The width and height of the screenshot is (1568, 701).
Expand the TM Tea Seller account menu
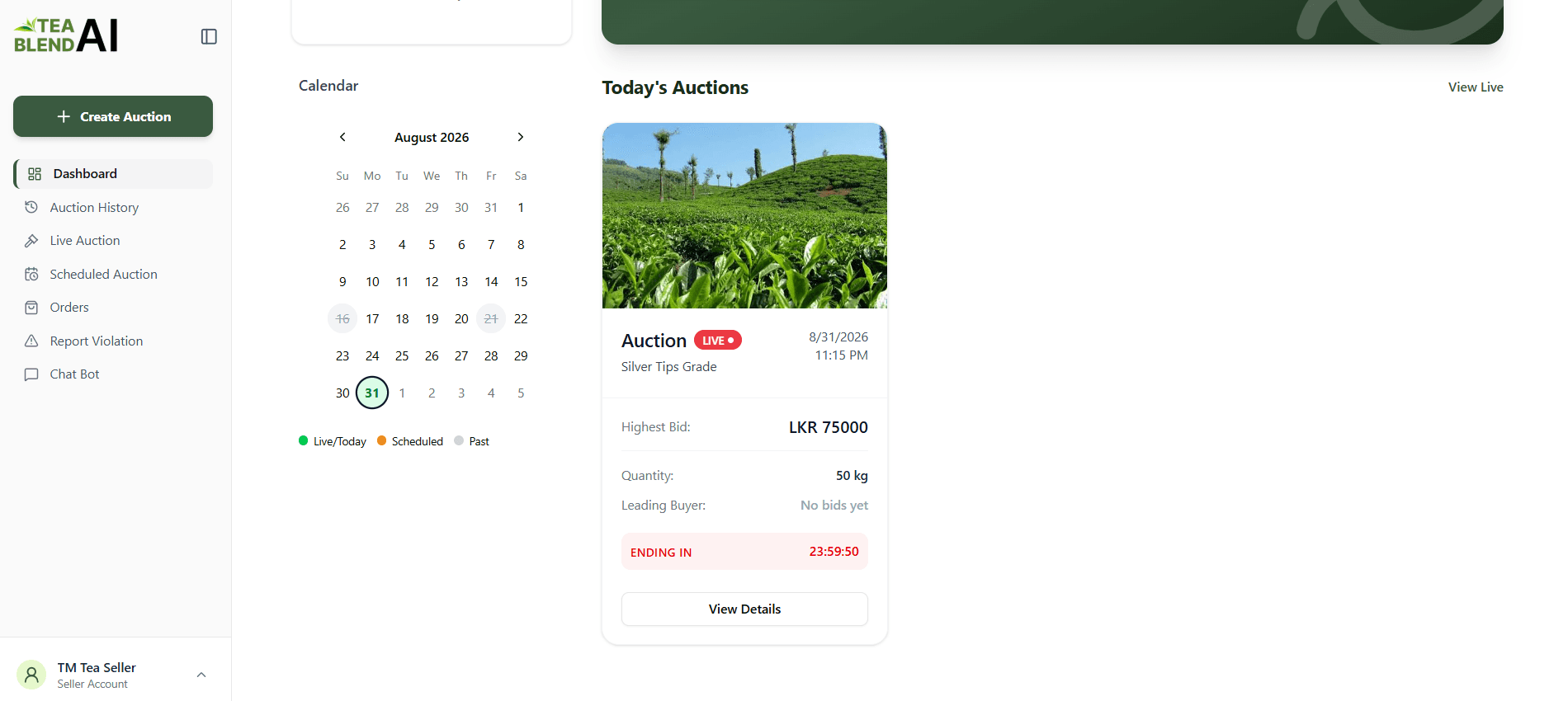coord(201,675)
